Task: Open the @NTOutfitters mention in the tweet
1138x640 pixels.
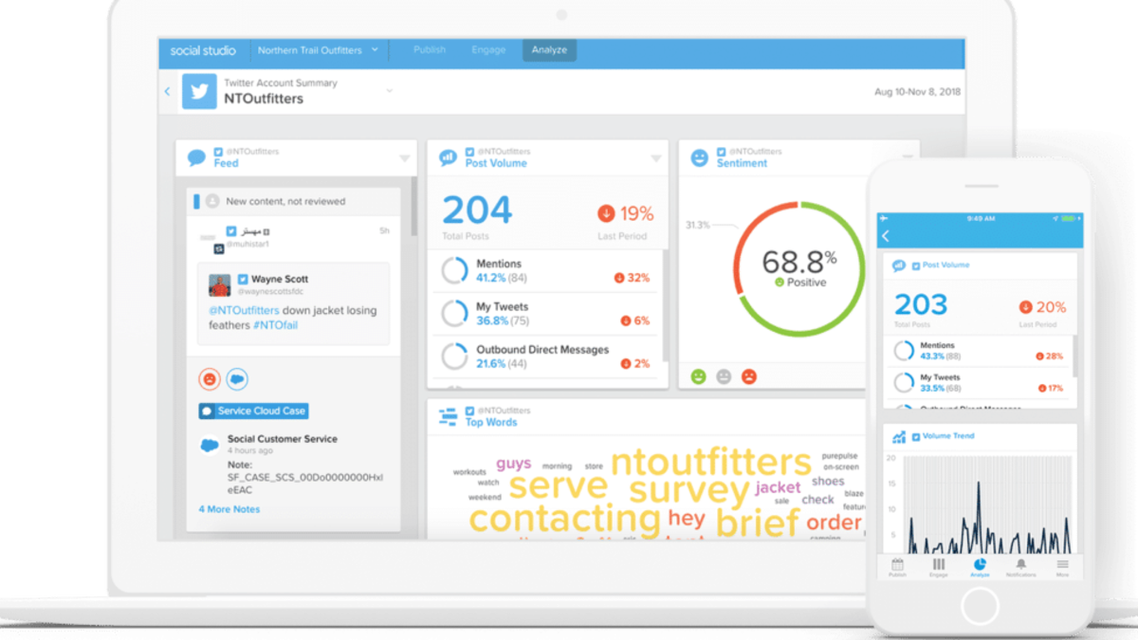Action: pyautogui.click(x=244, y=311)
